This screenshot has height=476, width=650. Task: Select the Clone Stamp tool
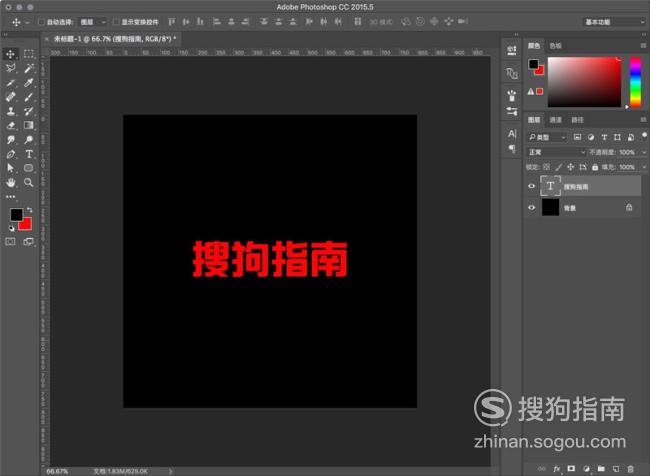pos(10,111)
